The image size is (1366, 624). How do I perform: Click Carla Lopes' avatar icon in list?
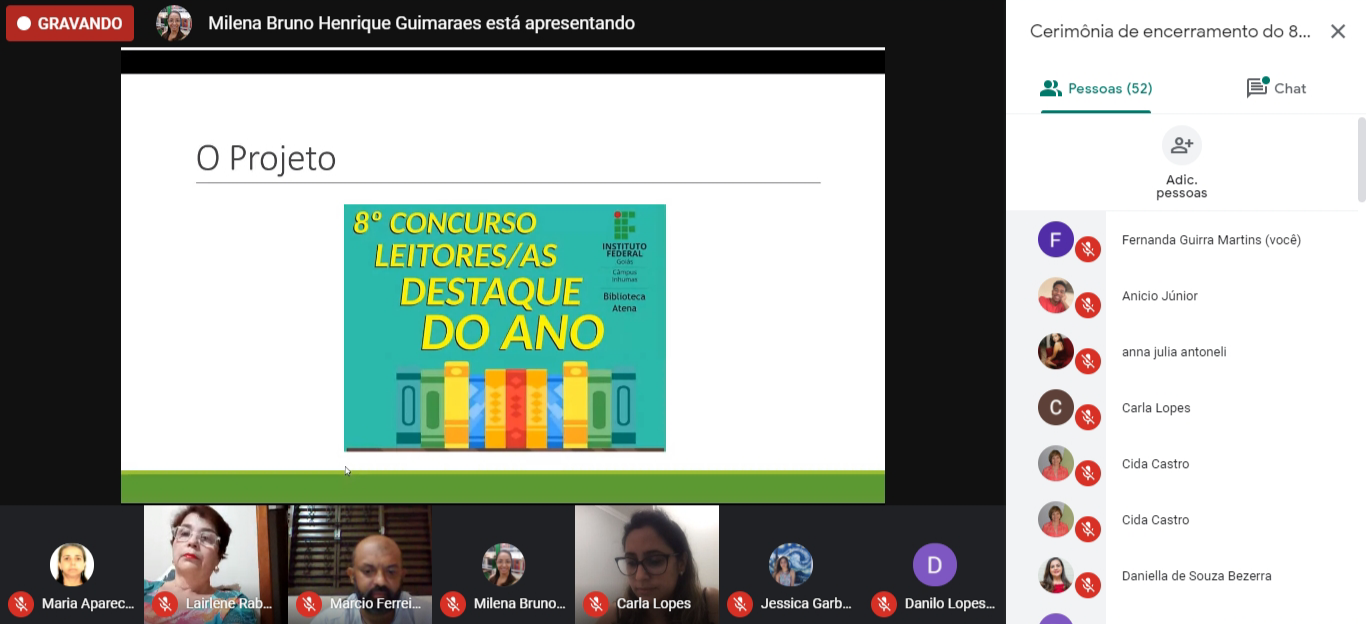tap(1055, 408)
